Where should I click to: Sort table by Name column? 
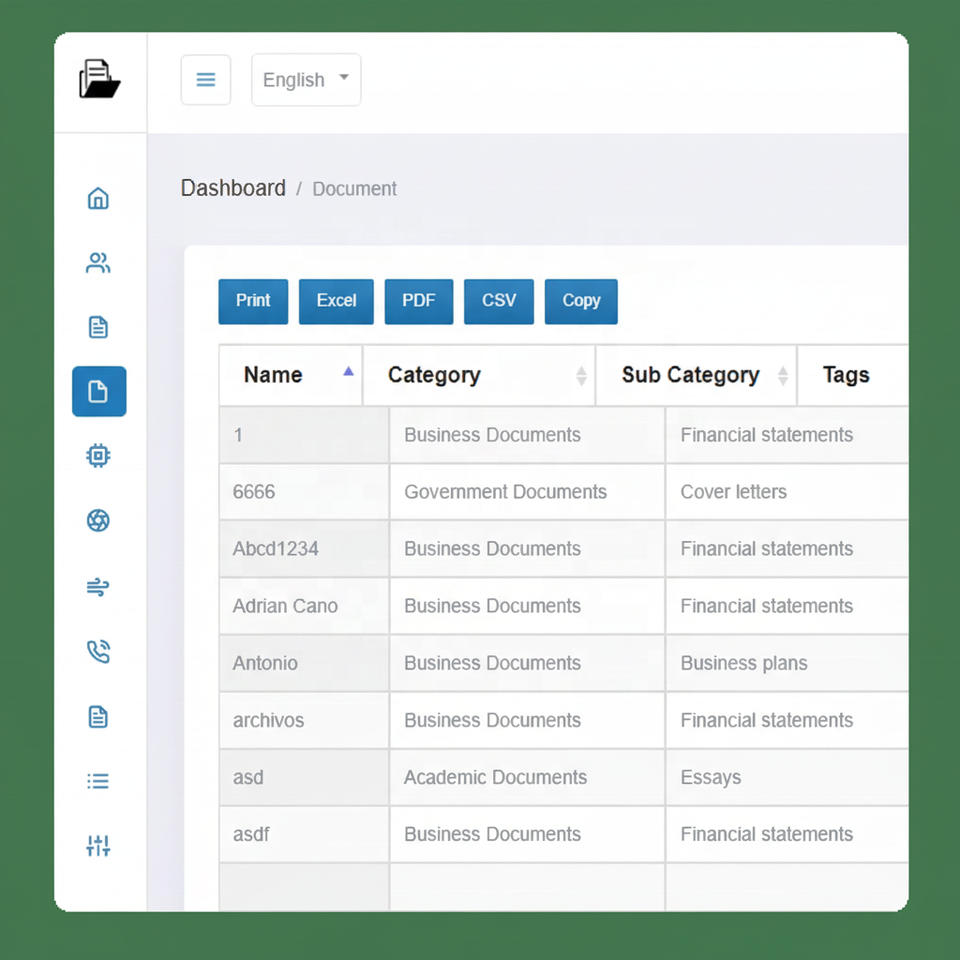(291, 375)
